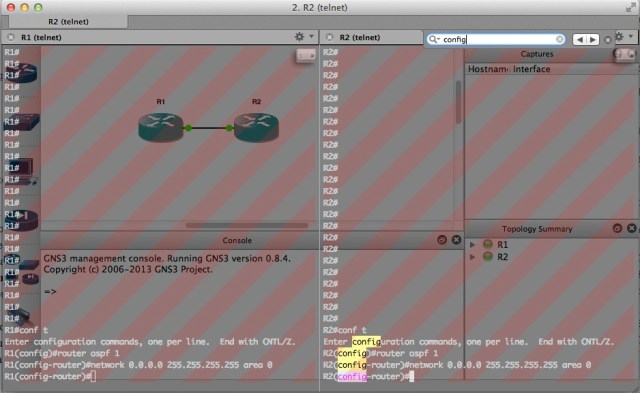Screen dimensions: 640x393
Task: Jump to previous search match
Action: point(580,40)
